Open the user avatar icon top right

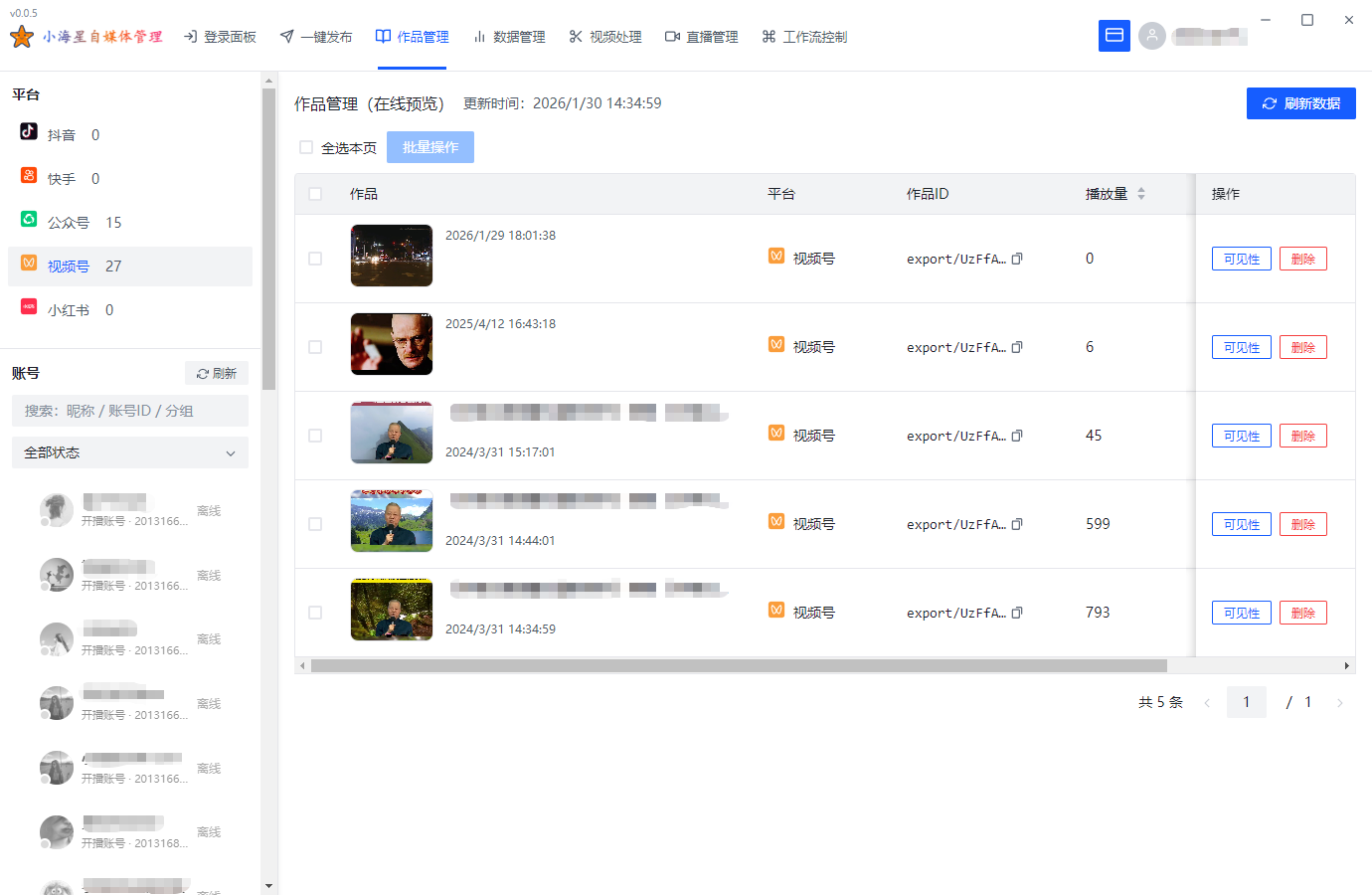pyautogui.click(x=1152, y=35)
